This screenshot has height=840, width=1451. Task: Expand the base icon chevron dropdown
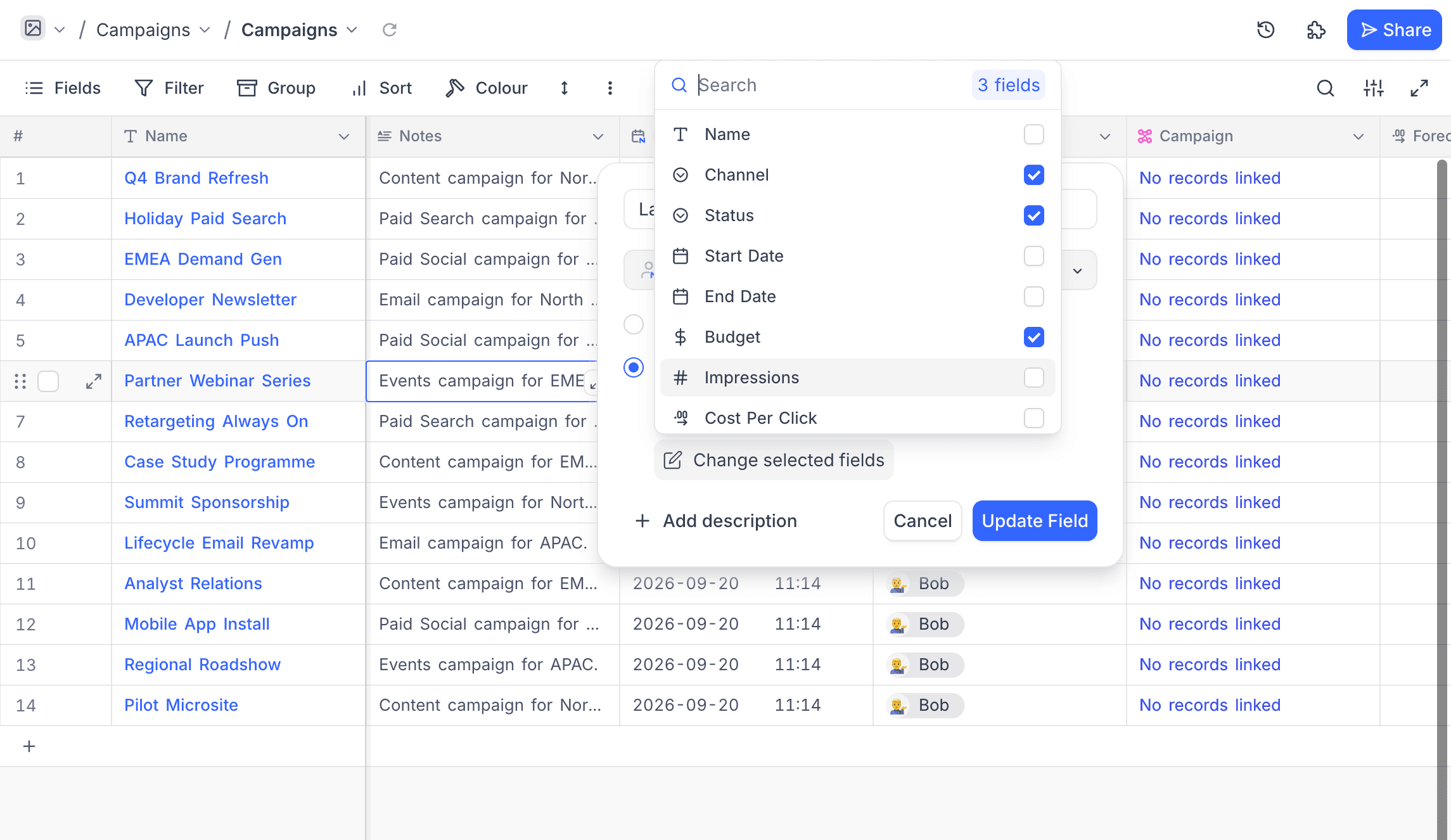tap(60, 30)
